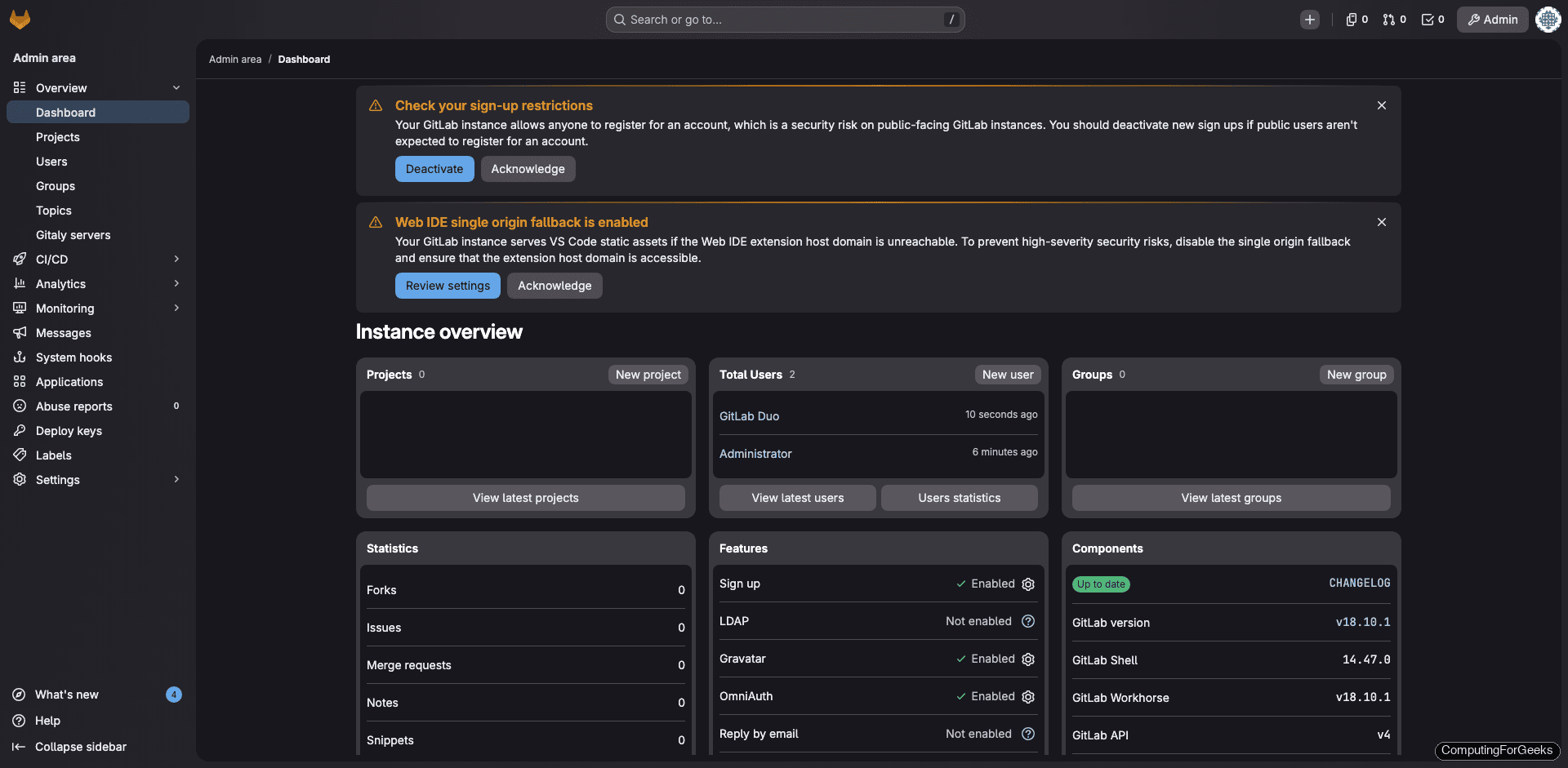Select Users from the admin sidebar
Viewport: 1568px width, 768px height.
51,162
